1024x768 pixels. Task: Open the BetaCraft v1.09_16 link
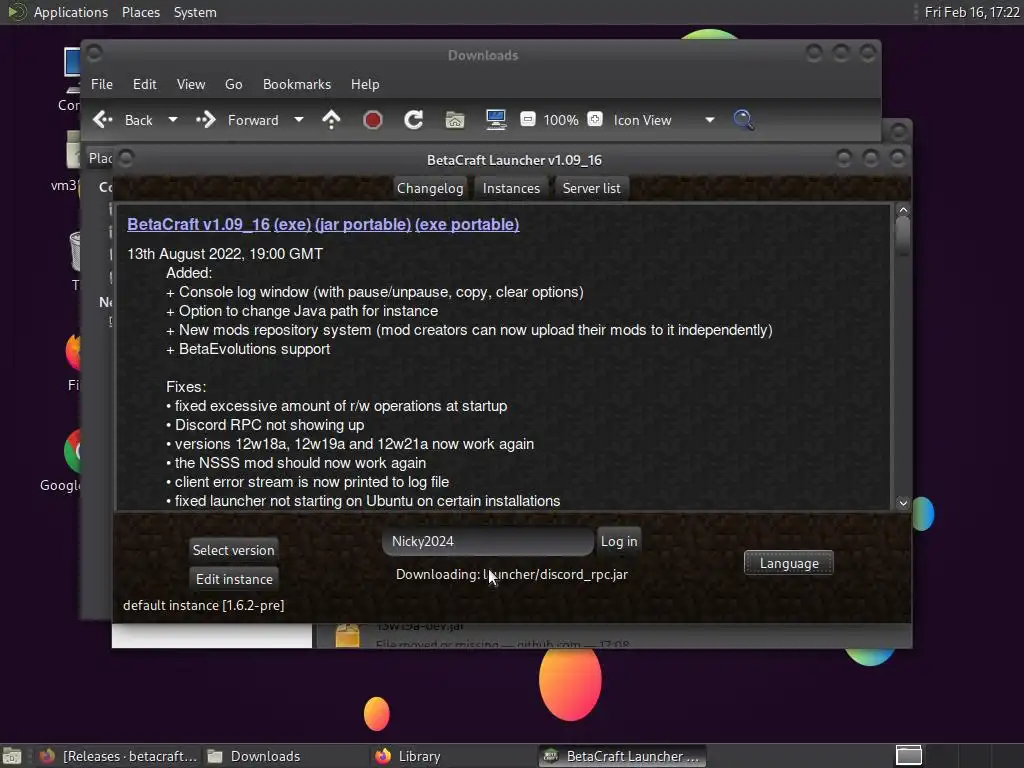tap(199, 225)
